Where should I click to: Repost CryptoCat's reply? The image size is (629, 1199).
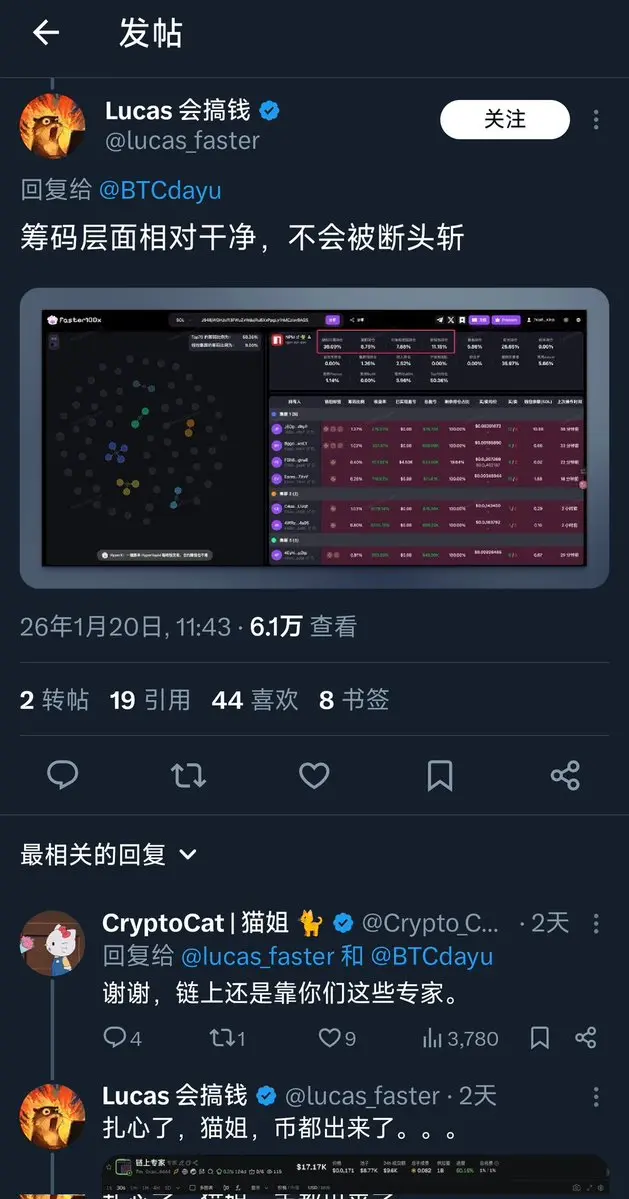(x=227, y=1038)
